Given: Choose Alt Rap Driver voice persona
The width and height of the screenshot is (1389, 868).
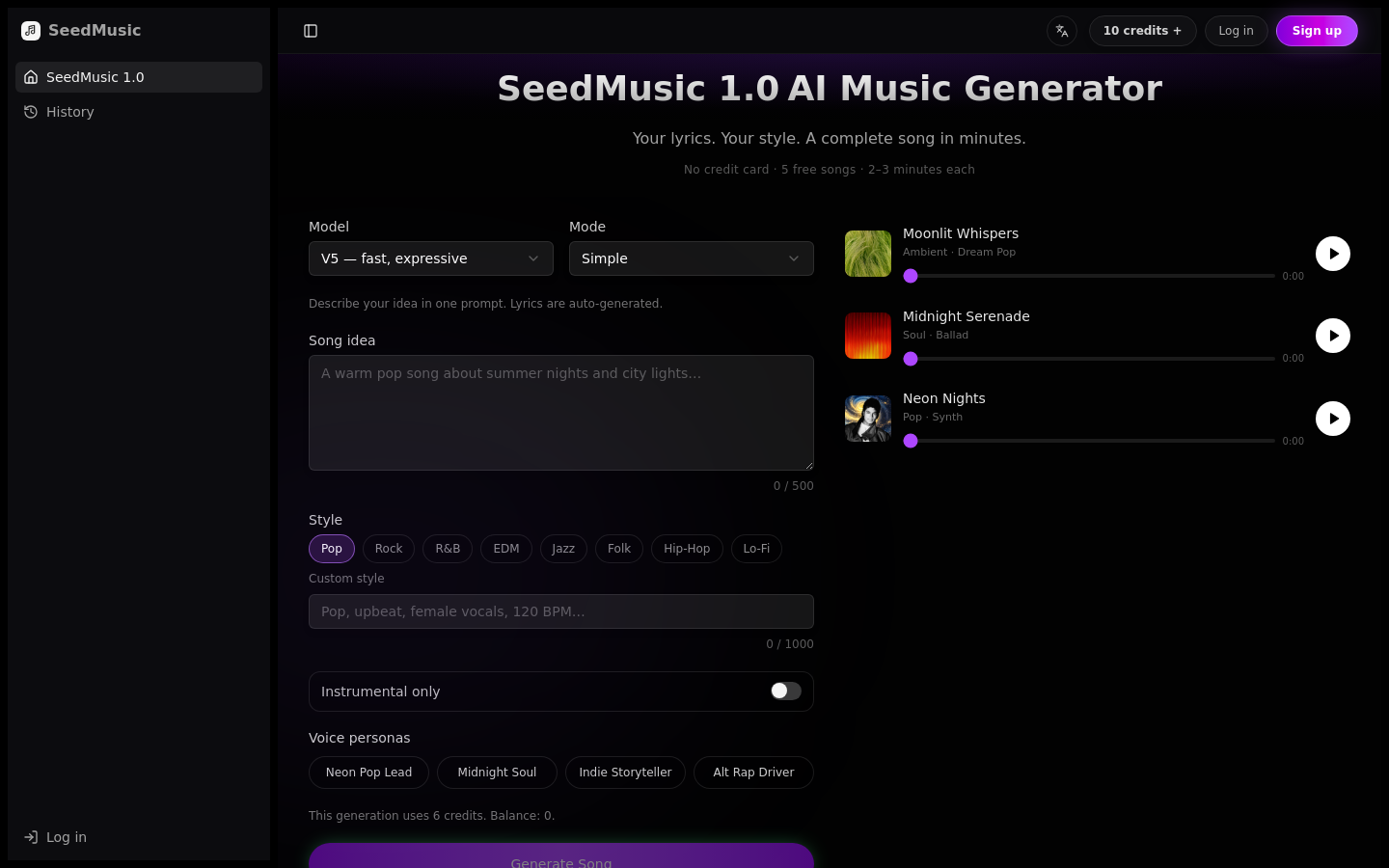Looking at the screenshot, I should pos(753,773).
